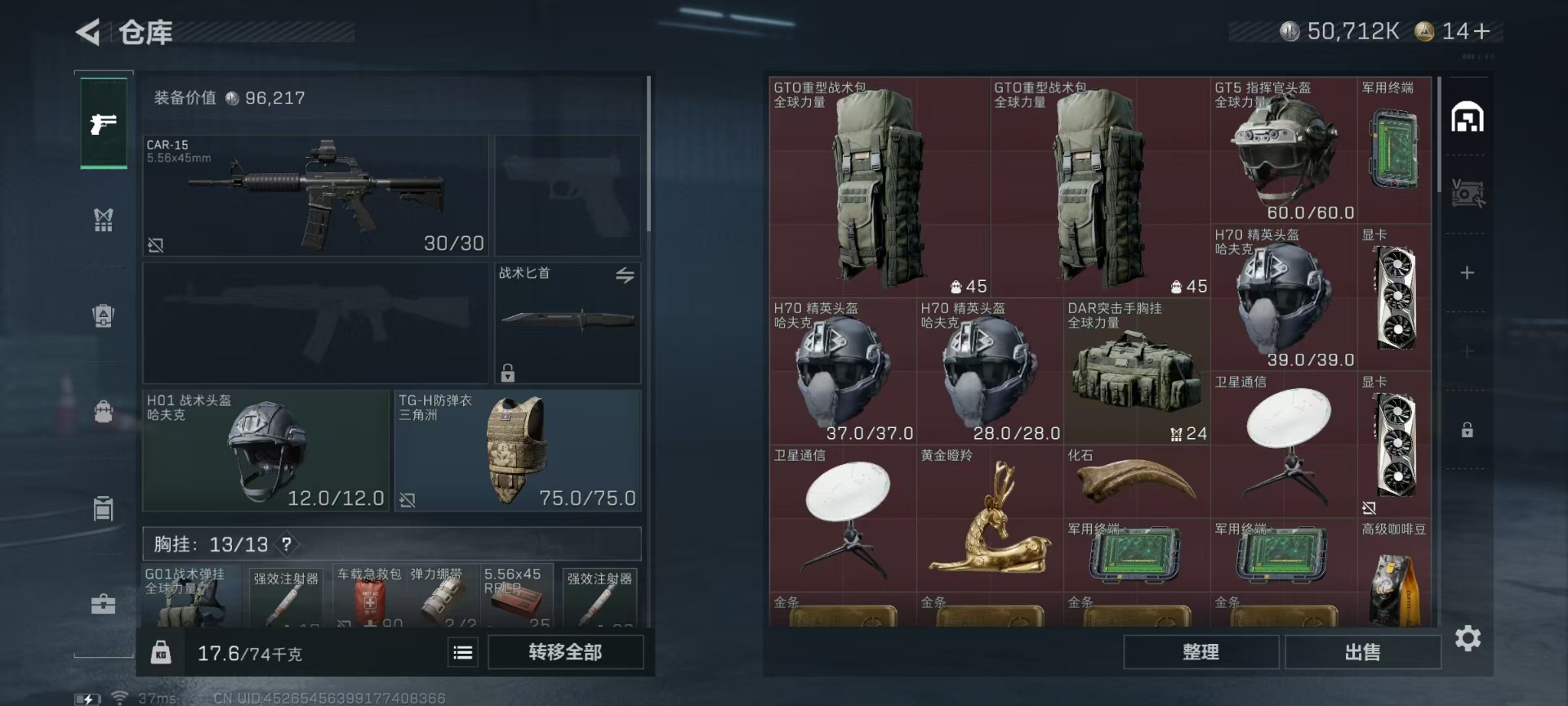Screen dimensions: 1568x706
Task: Open the settings gear icon
Action: point(1468,638)
